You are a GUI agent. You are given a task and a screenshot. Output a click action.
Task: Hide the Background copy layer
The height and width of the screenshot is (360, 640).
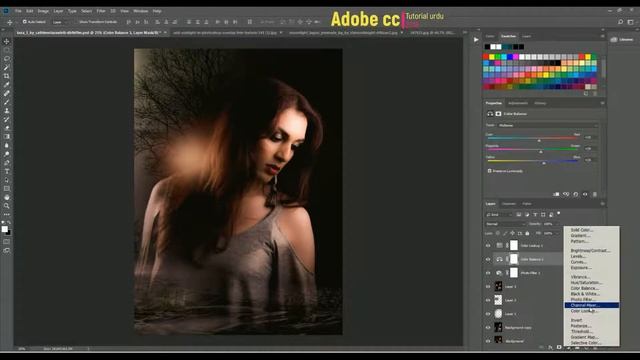click(488, 327)
